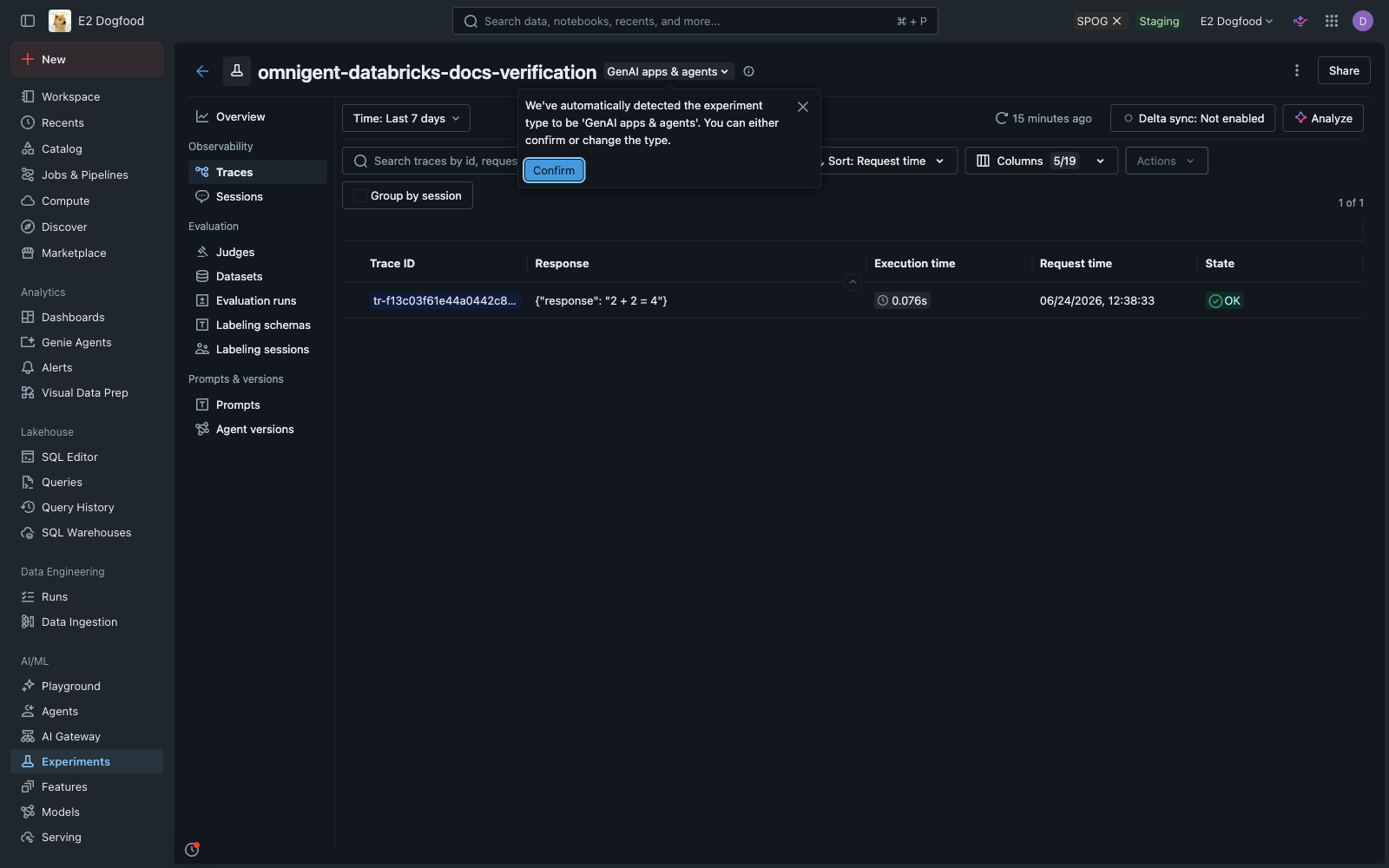Open Catalog in the sidebar
Image resolution: width=1389 pixels, height=868 pixels.
(87, 148)
